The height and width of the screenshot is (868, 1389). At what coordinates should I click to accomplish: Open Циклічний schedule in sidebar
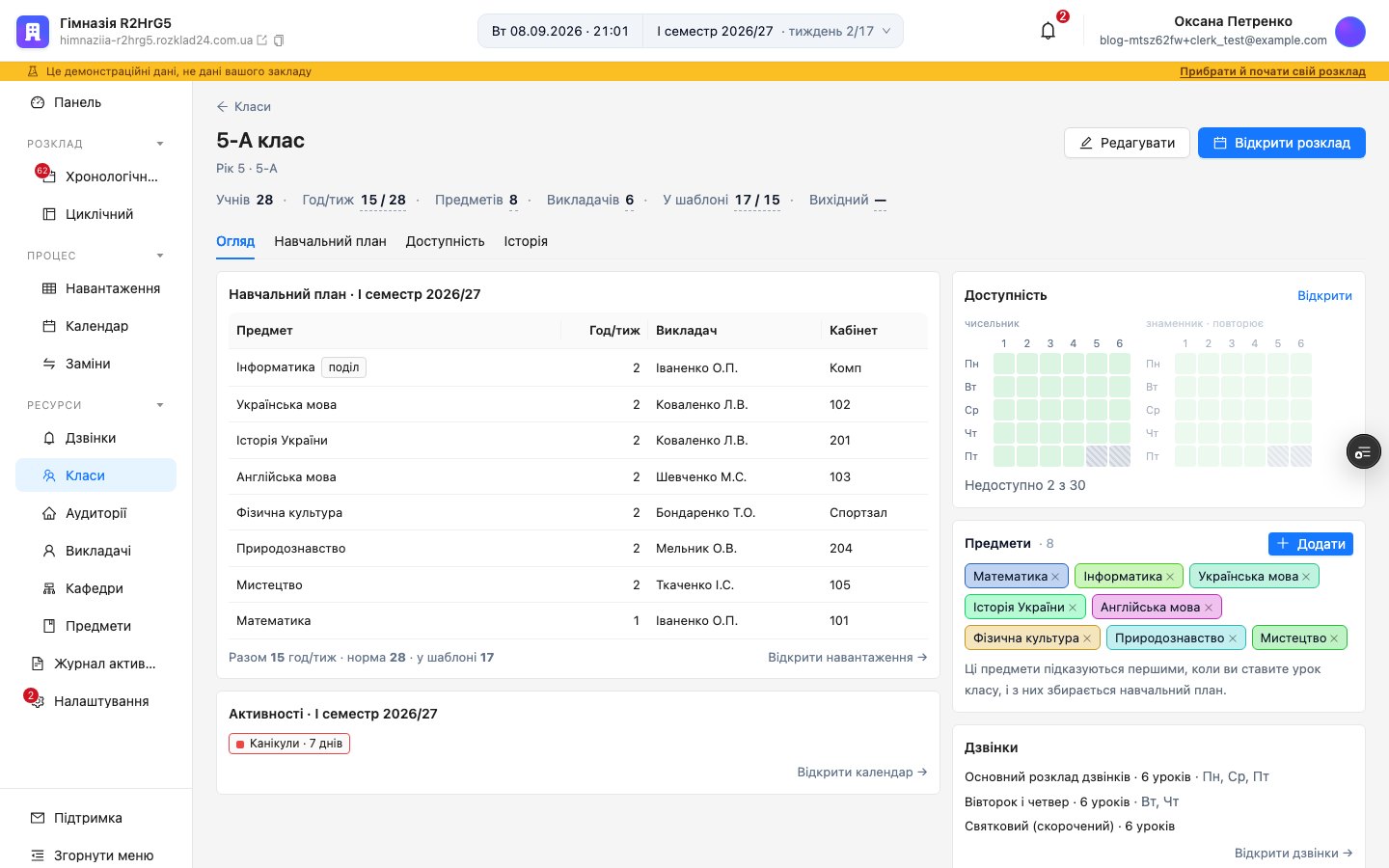pyautogui.click(x=96, y=214)
